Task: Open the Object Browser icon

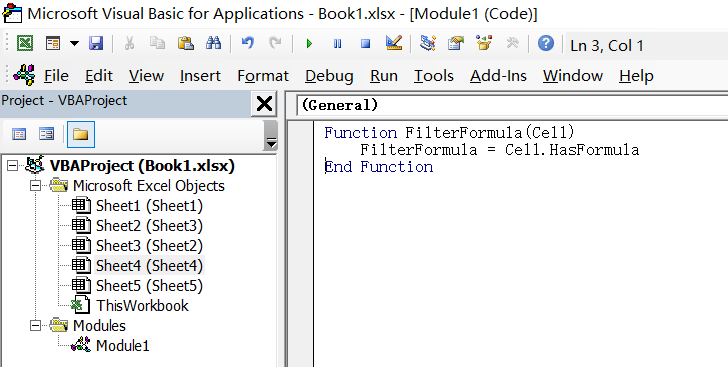Action: (484, 44)
